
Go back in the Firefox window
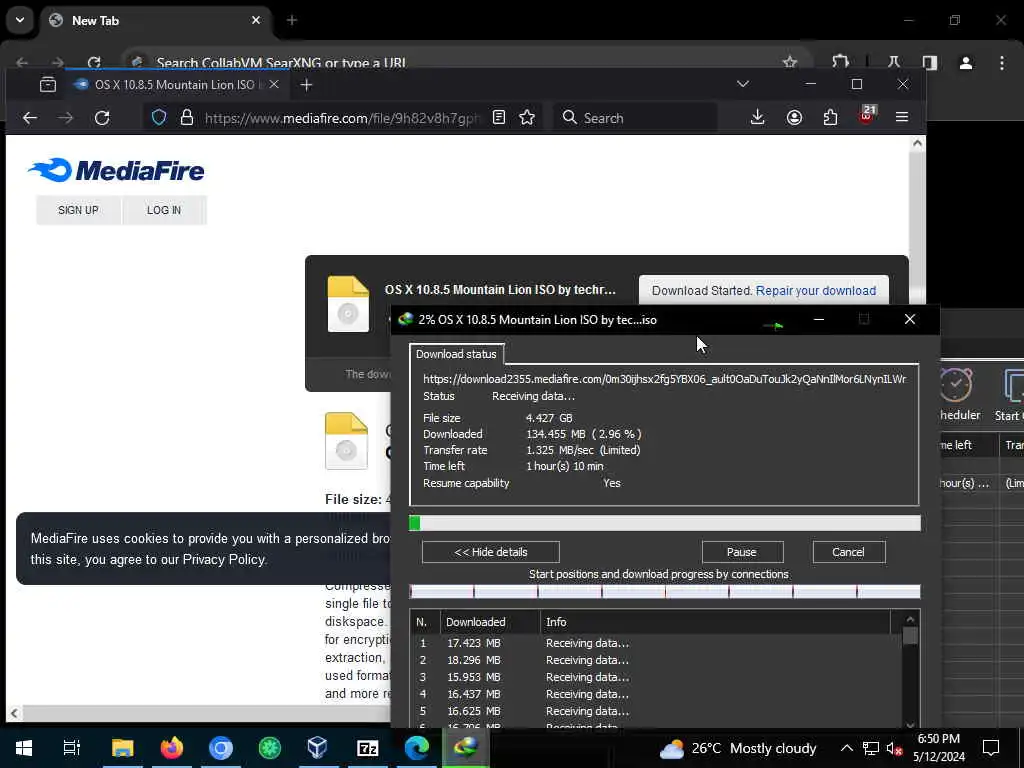coord(30,118)
